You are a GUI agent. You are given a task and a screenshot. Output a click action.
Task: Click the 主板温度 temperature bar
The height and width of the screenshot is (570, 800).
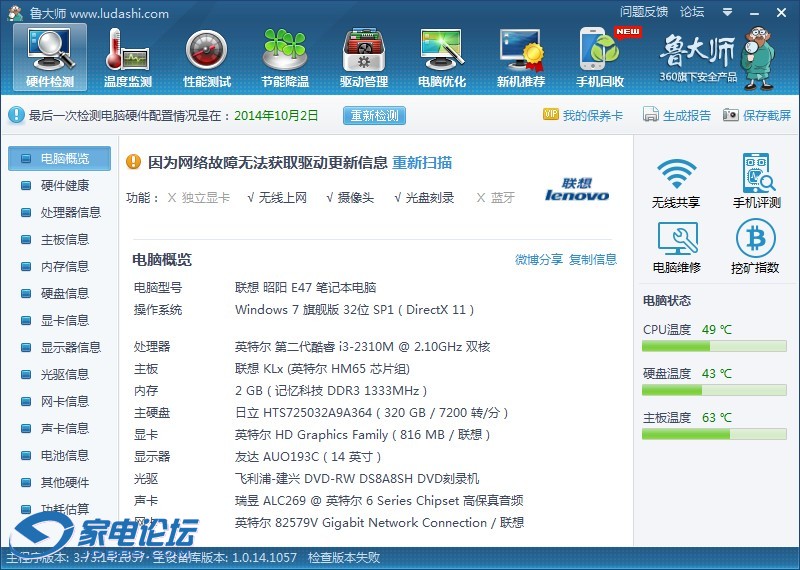(714, 434)
